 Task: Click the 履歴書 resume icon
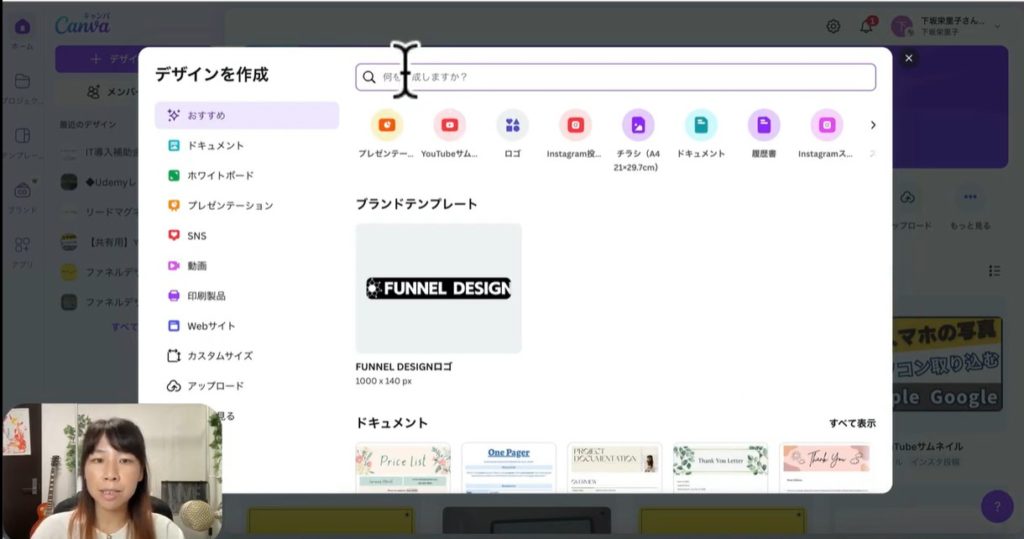pyautogui.click(x=764, y=125)
